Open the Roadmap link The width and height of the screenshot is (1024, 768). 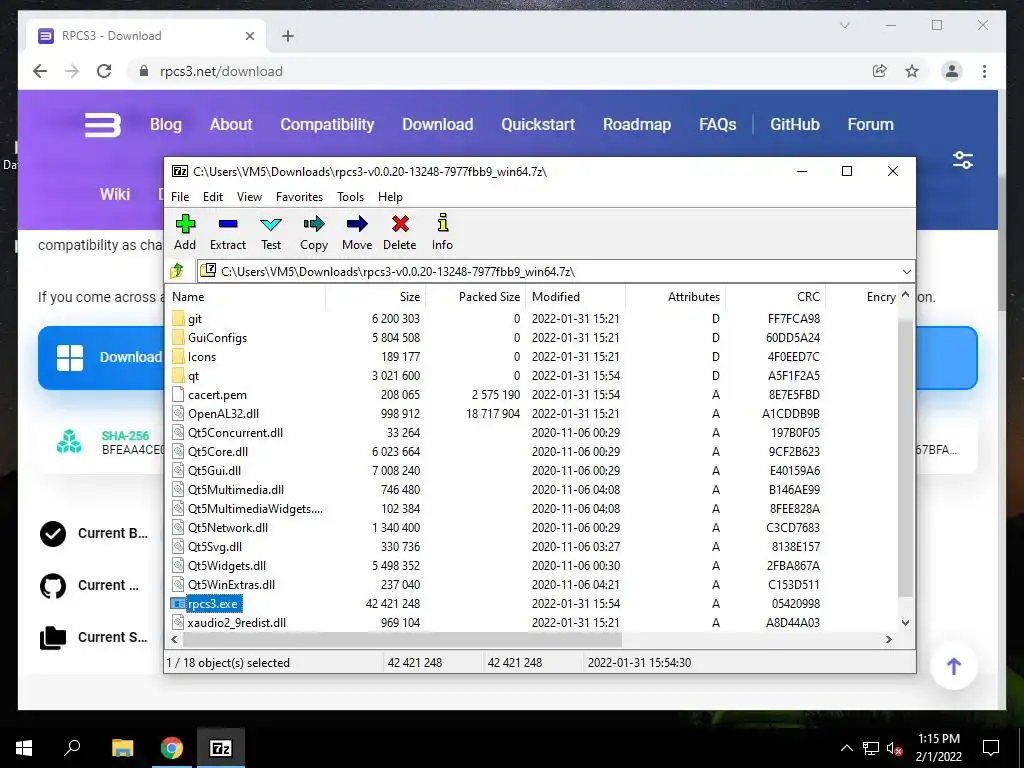pyautogui.click(x=637, y=124)
